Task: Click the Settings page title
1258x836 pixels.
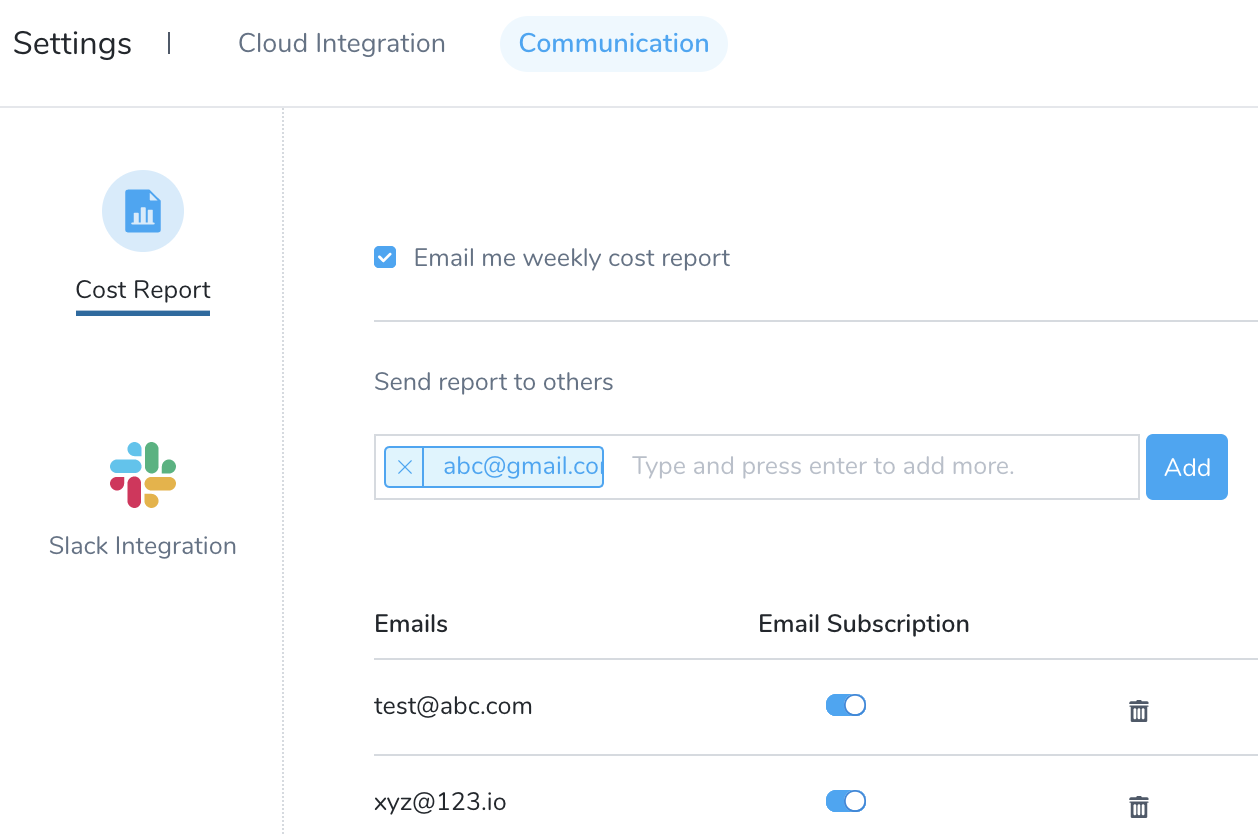Action: click(x=72, y=44)
